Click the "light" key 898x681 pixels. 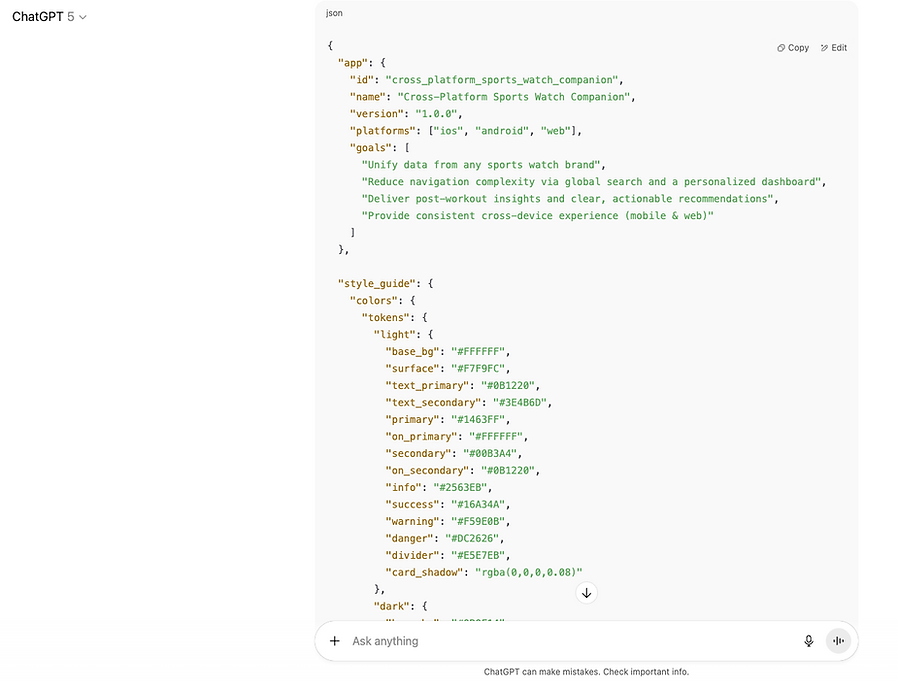point(394,334)
